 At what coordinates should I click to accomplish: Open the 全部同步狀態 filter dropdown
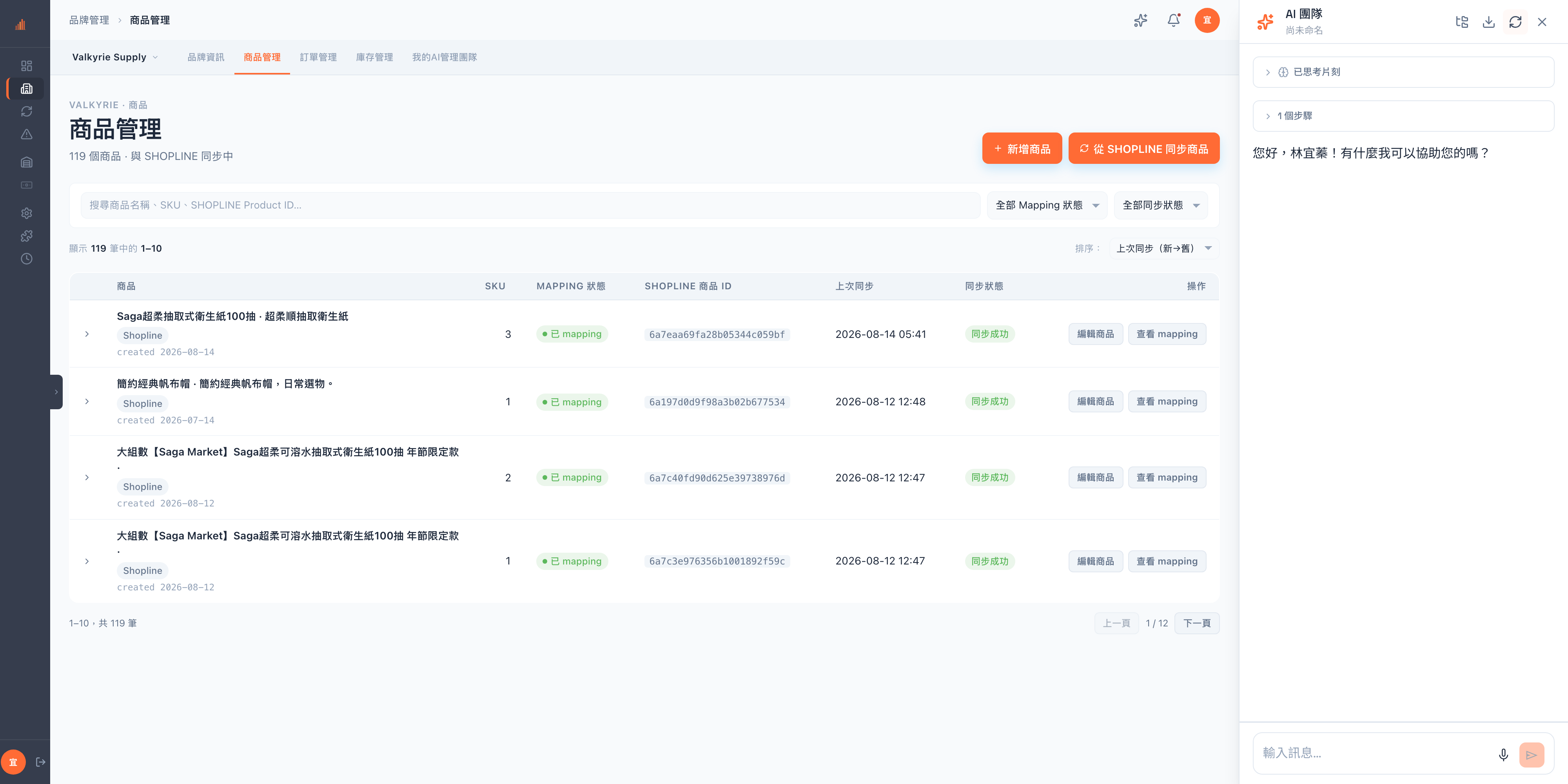point(1161,205)
